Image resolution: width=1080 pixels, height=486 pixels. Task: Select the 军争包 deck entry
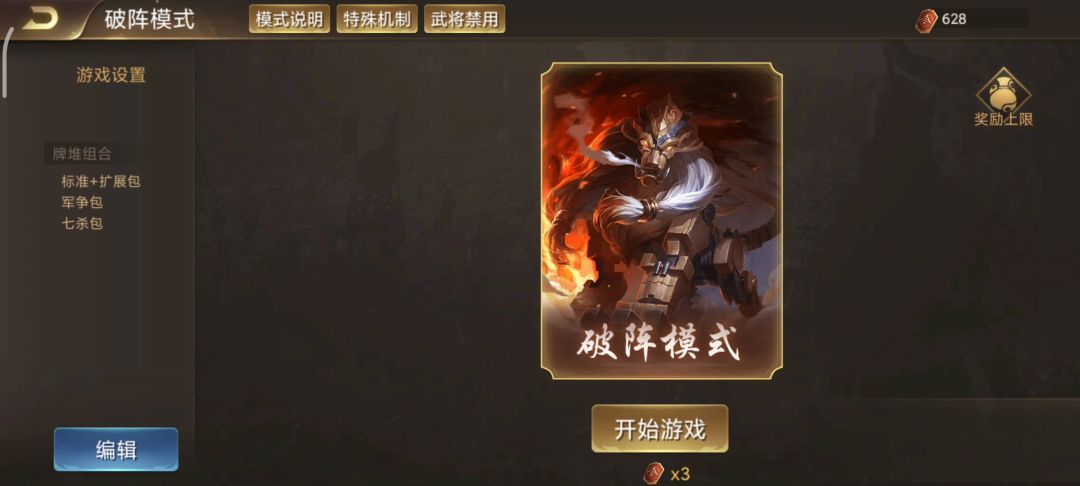tap(82, 202)
